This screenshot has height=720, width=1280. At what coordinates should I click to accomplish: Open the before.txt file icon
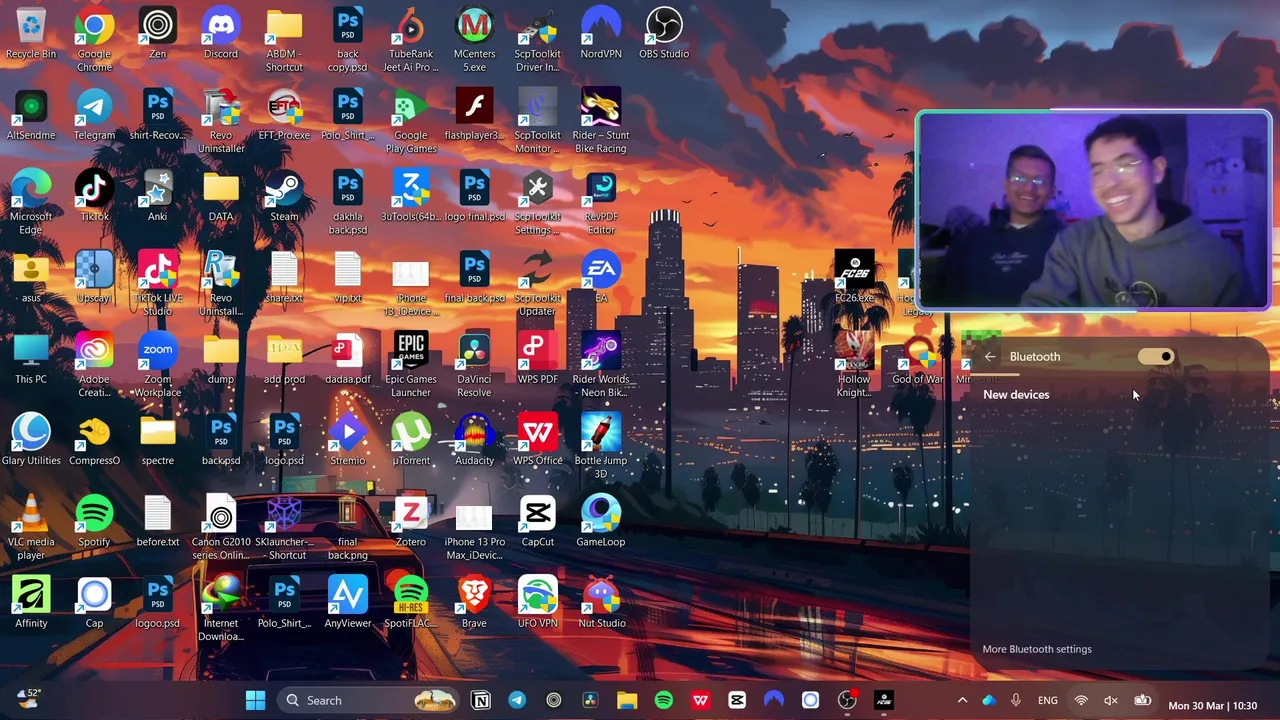tap(157, 521)
